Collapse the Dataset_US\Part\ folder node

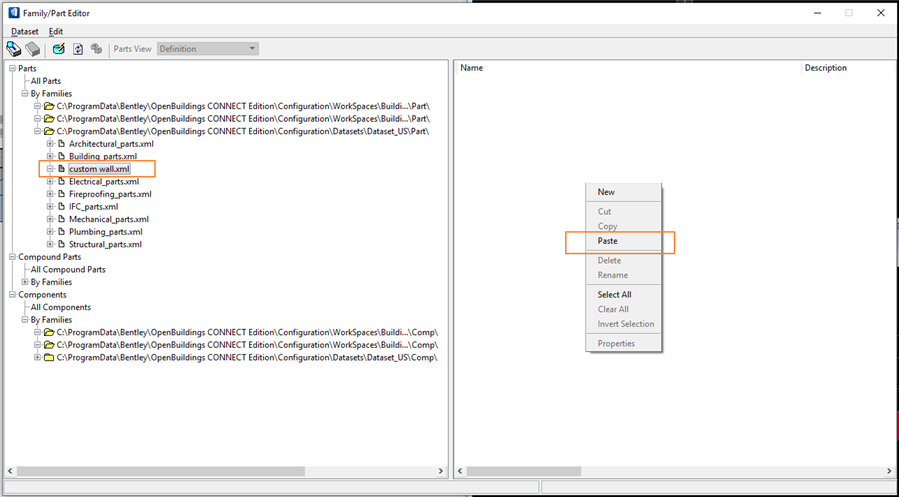(x=37, y=131)
